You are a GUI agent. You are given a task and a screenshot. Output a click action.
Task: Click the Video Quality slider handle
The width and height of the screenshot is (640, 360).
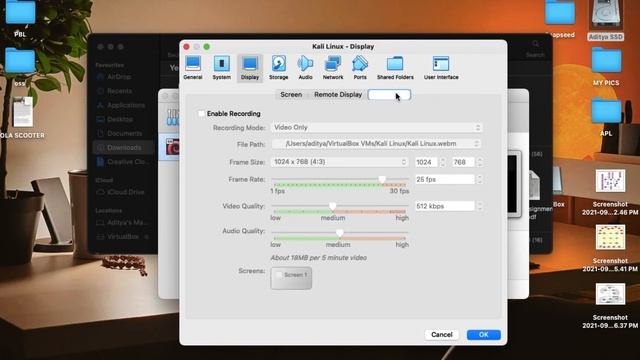[333, 207]
